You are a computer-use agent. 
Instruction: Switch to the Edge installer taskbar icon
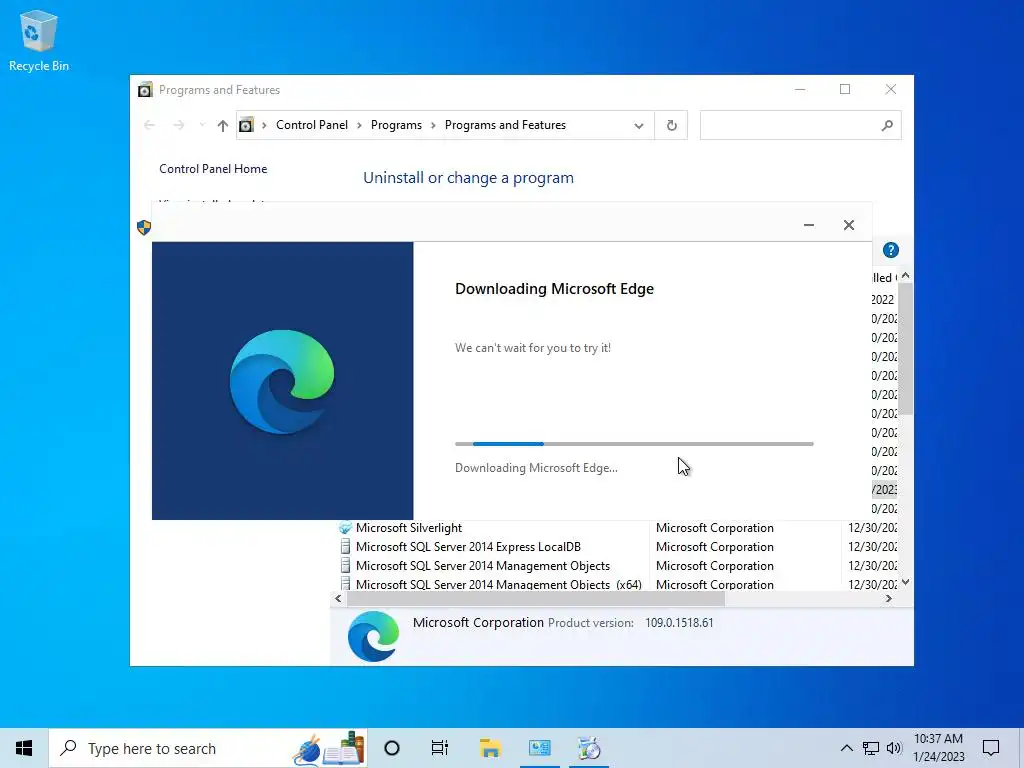coord(589,748)
